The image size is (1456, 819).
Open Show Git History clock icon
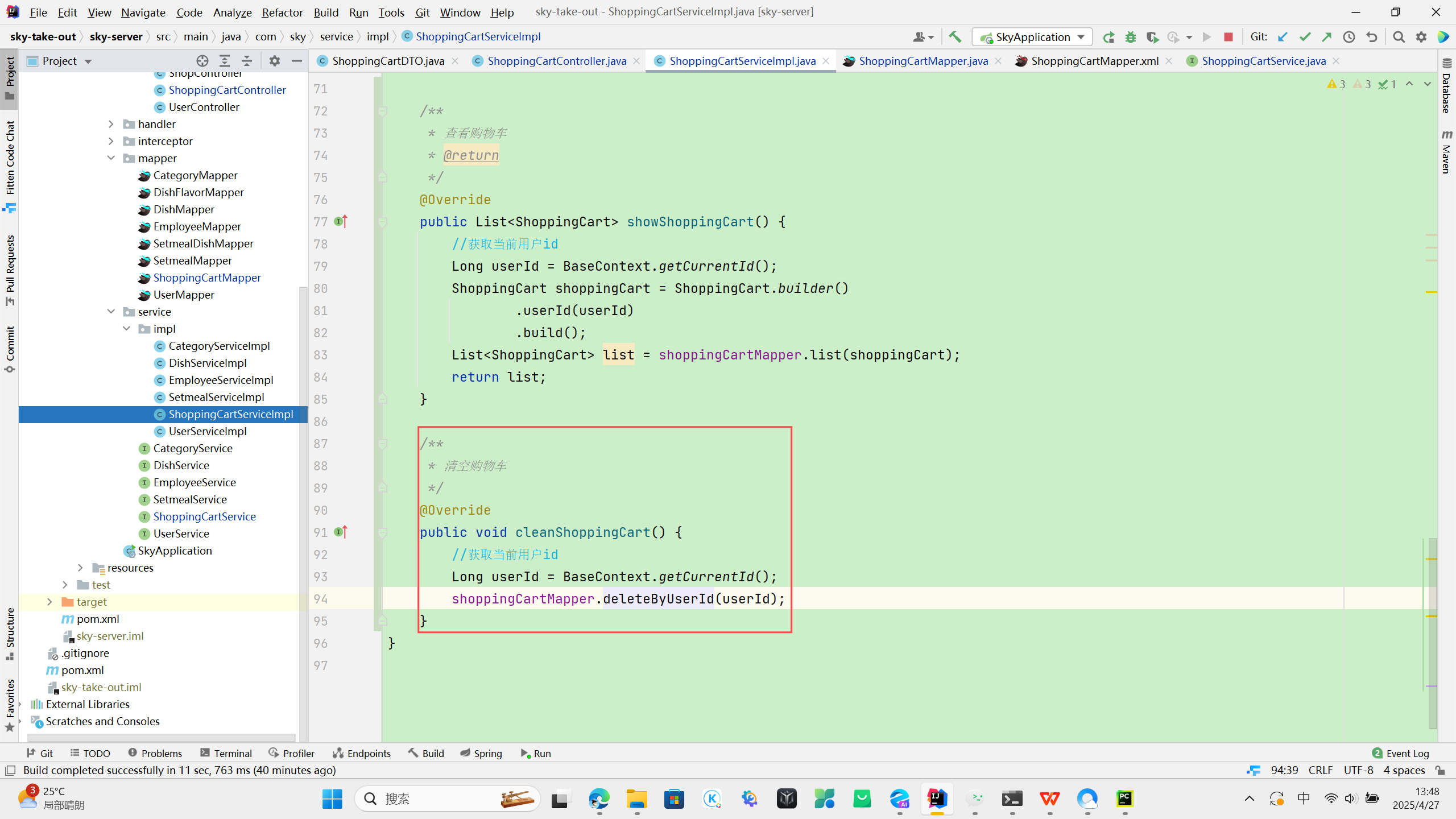pos(1349,37)
